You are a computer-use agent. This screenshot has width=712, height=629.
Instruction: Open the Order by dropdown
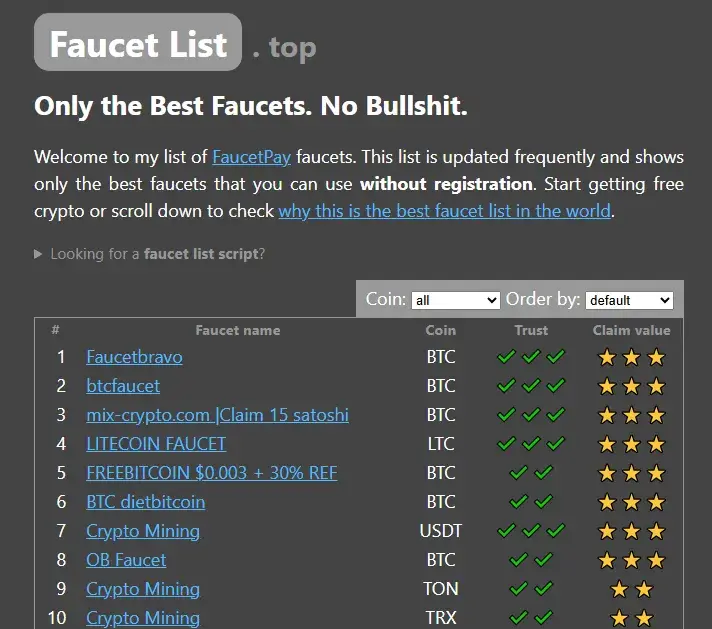coord(629,300)
